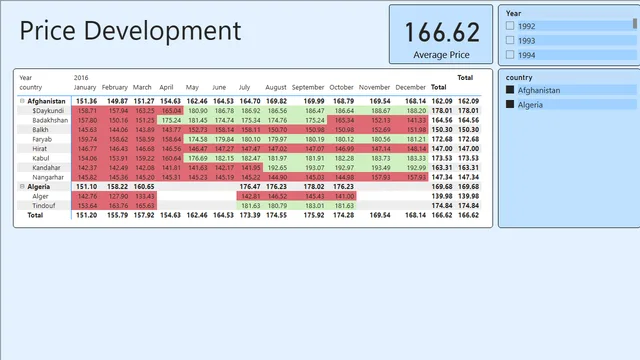Select the $Daykundi row label
This screenshot has height=360, width=640.
(x=48, y=111)
